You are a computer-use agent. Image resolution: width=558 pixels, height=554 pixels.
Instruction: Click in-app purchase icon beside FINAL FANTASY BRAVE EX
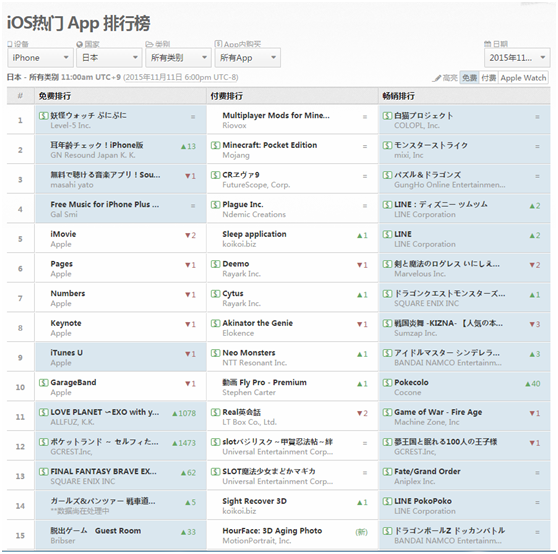click(43, 471)
